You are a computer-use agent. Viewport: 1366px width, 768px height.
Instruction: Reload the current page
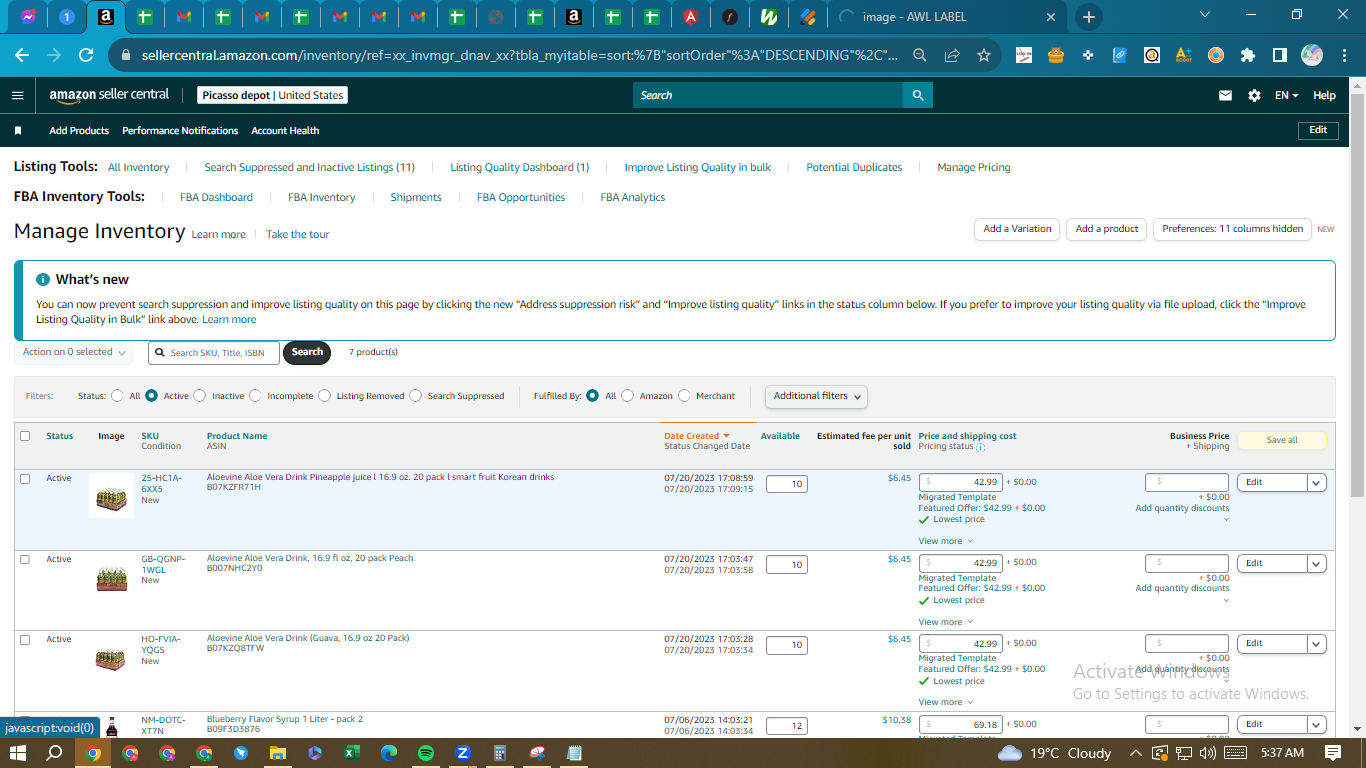[x=86, y=56]
